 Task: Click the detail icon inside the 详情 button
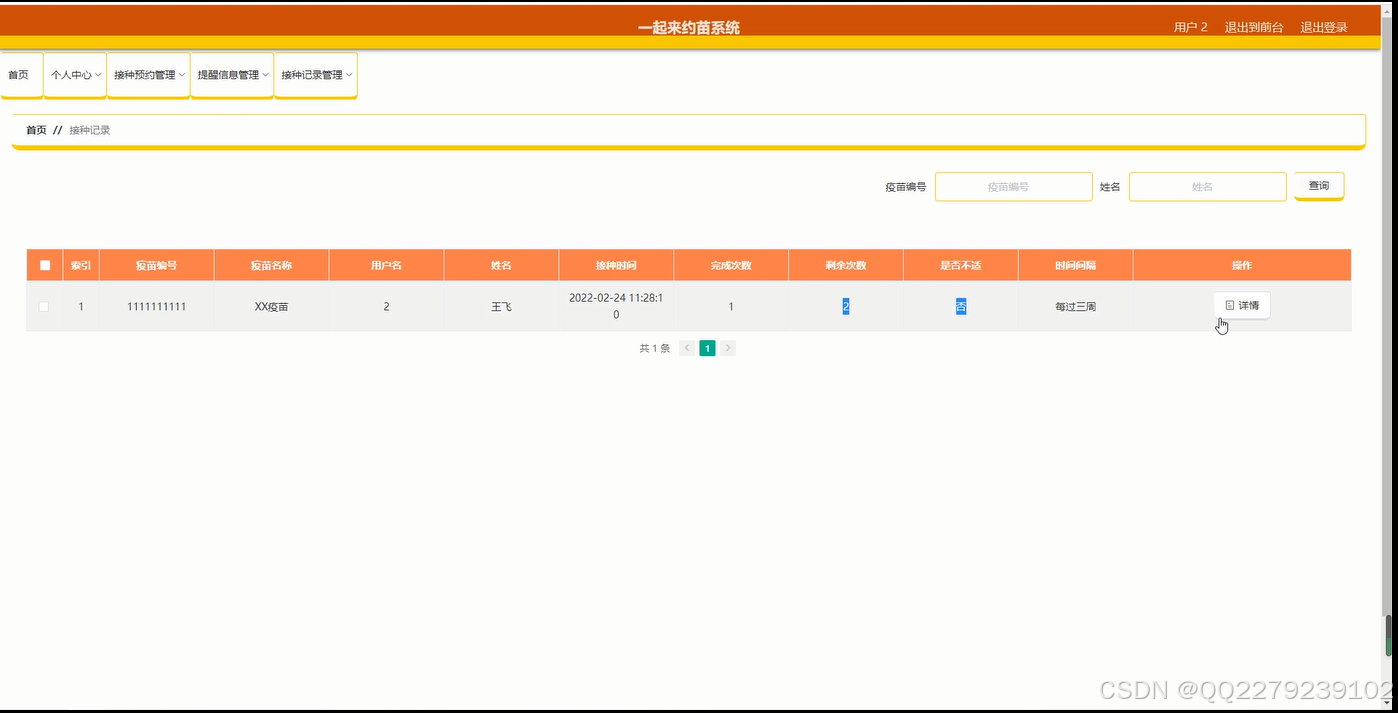click(1231, 305)
